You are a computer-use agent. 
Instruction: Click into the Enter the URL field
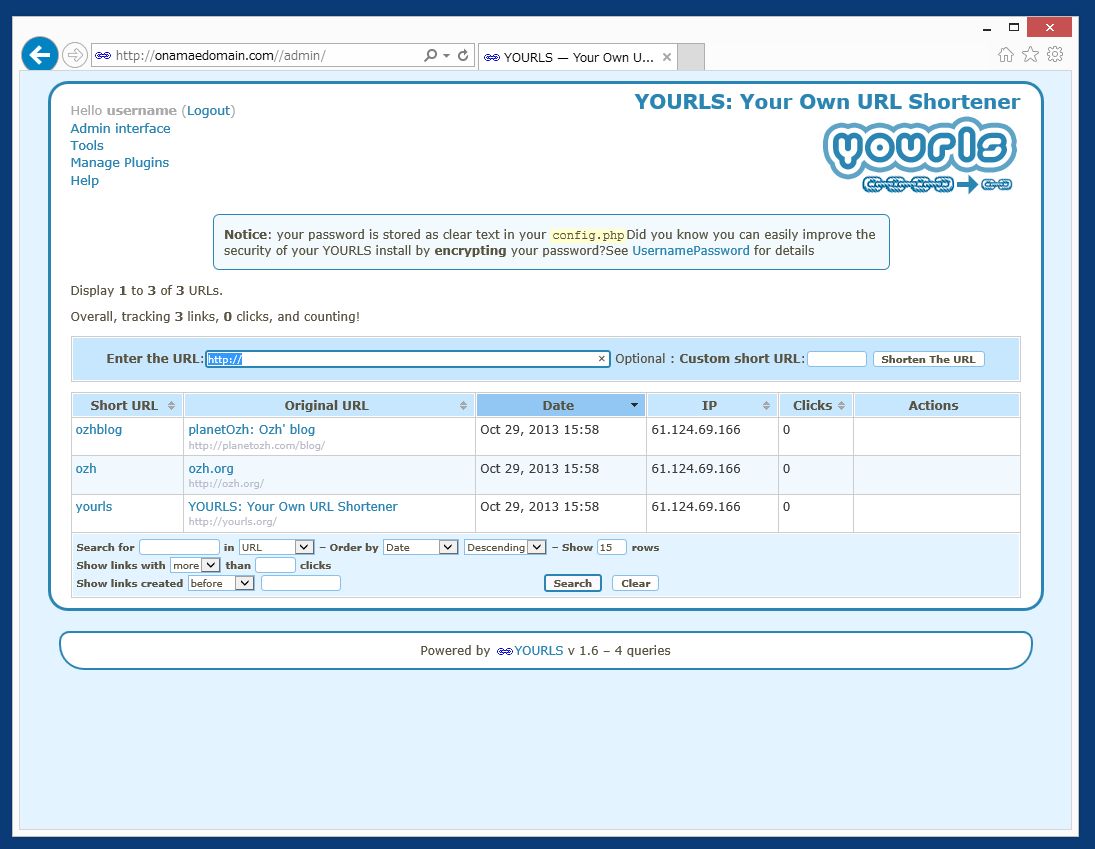point(407,359)
